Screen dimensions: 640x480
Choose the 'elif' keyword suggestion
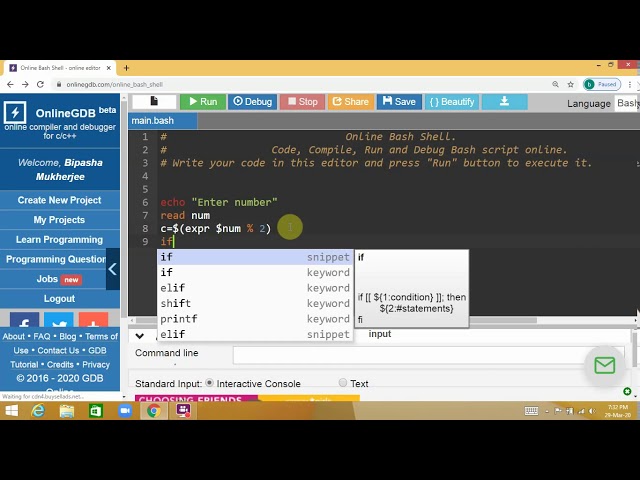coord(255,288)
